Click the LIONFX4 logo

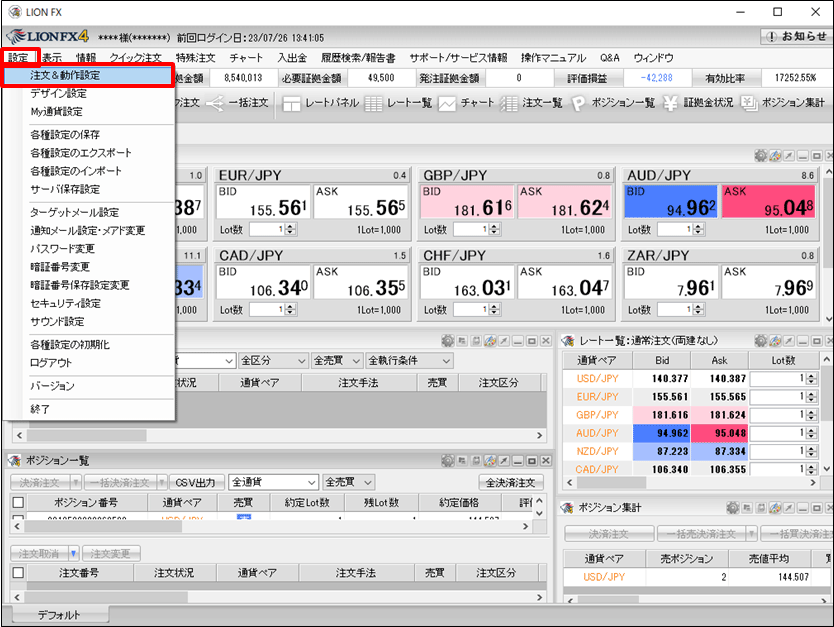click(x=48, y=37)
